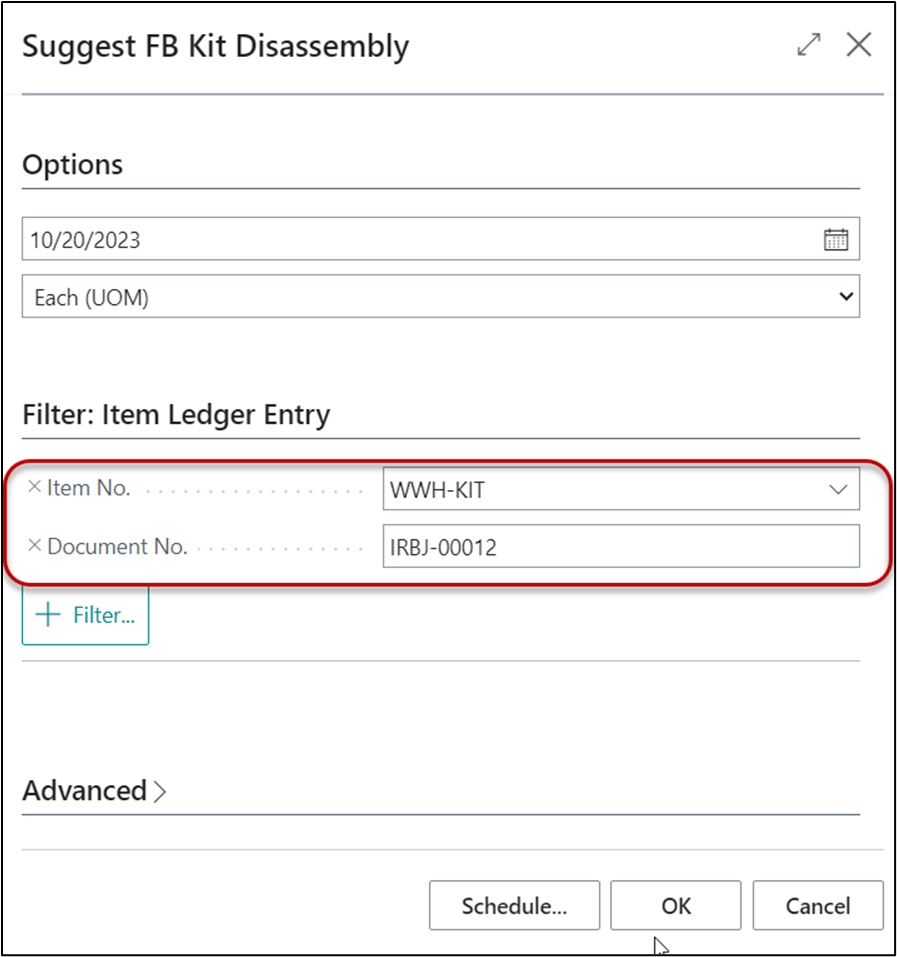Remove the Document No. filter

34,546
